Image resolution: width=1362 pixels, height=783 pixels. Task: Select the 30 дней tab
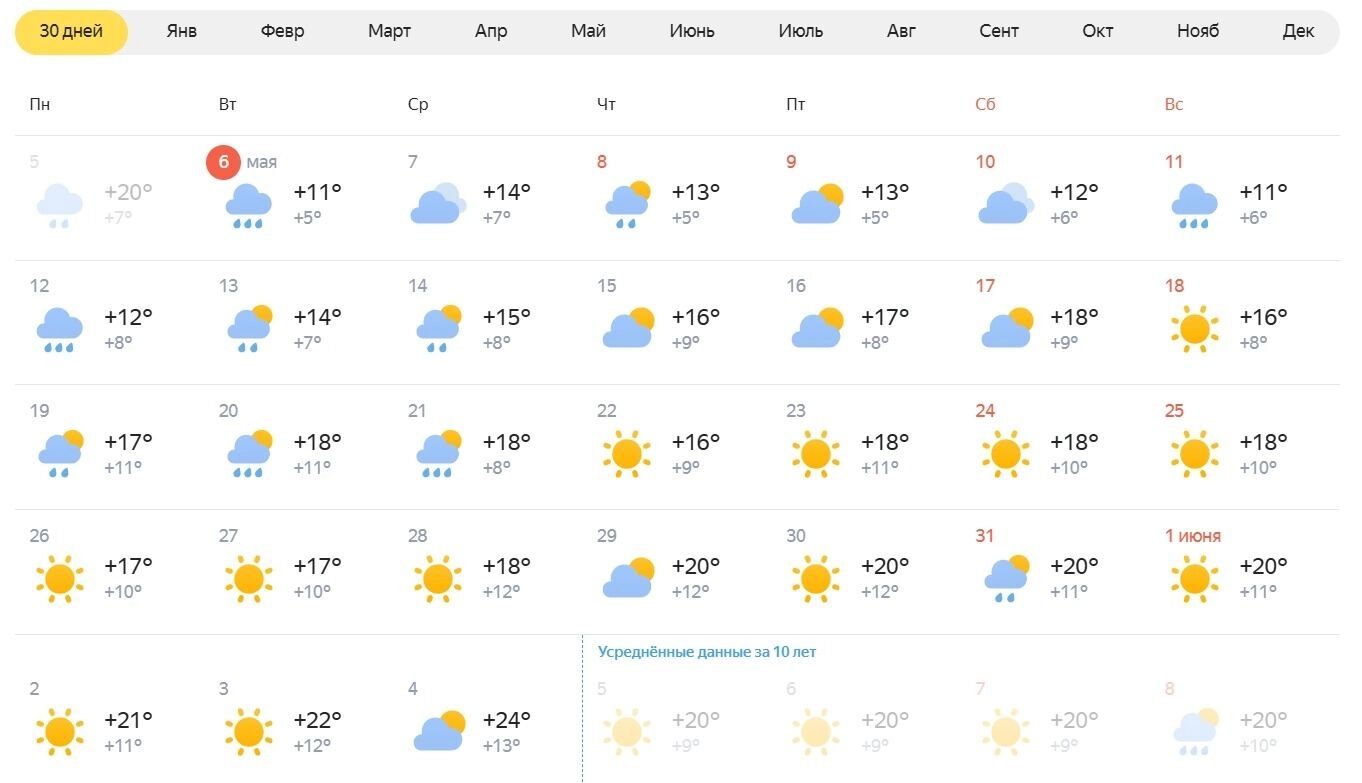[x=71, y=31]
